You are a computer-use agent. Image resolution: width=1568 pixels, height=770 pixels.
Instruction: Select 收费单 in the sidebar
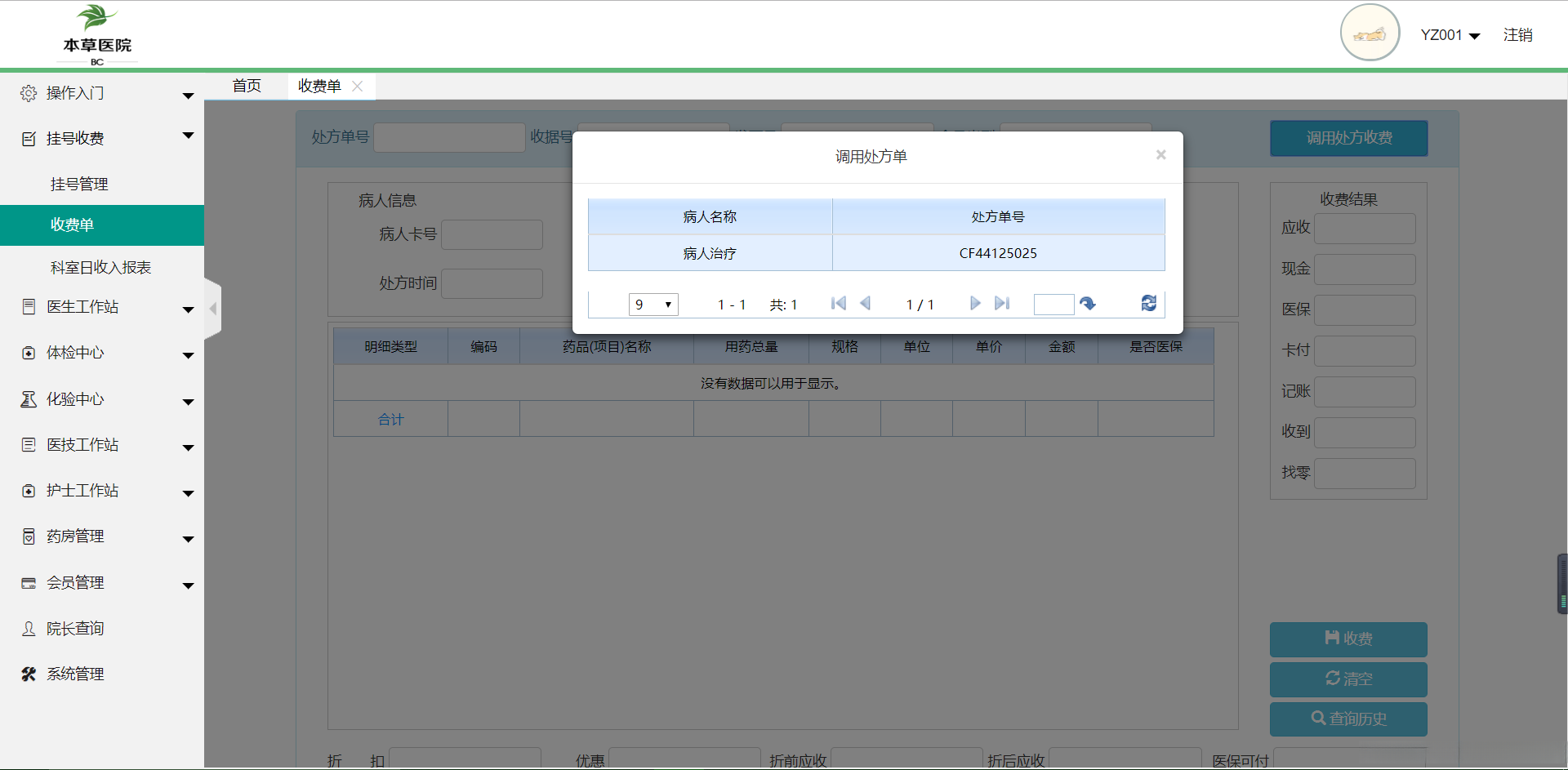(102, 225)
